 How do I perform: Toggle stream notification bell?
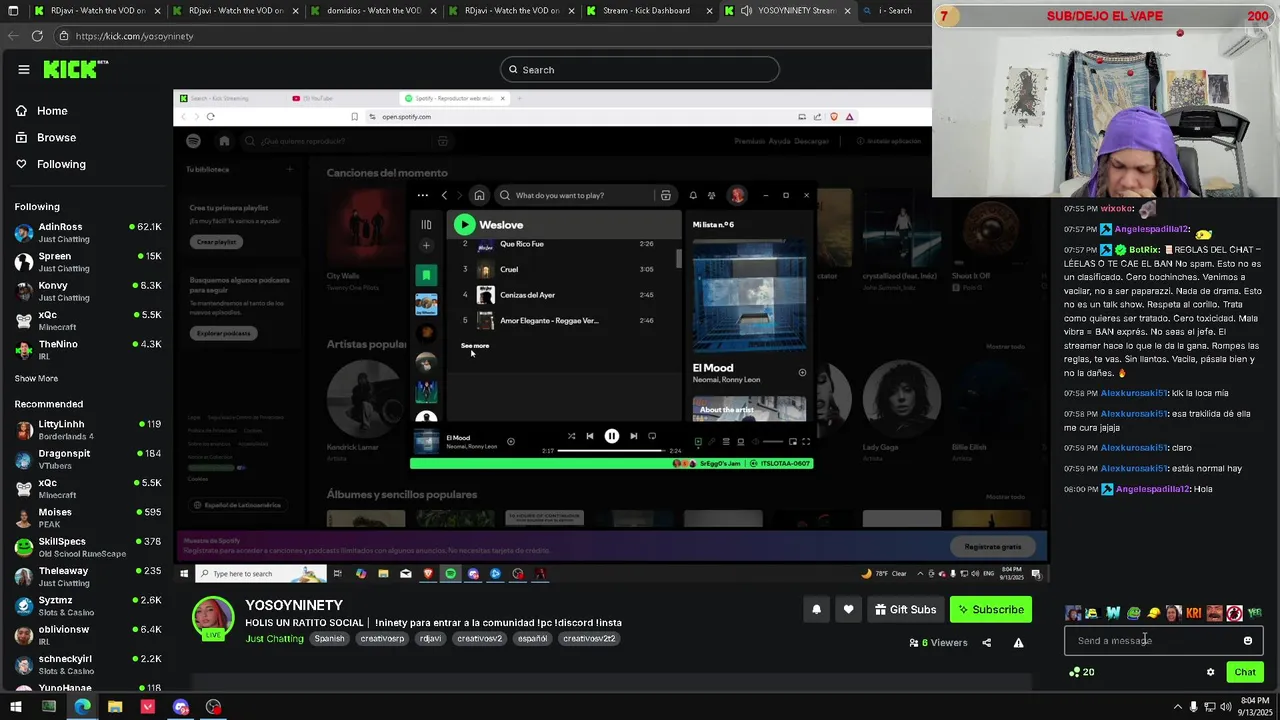pyautogui.click(x=816, y=609)
